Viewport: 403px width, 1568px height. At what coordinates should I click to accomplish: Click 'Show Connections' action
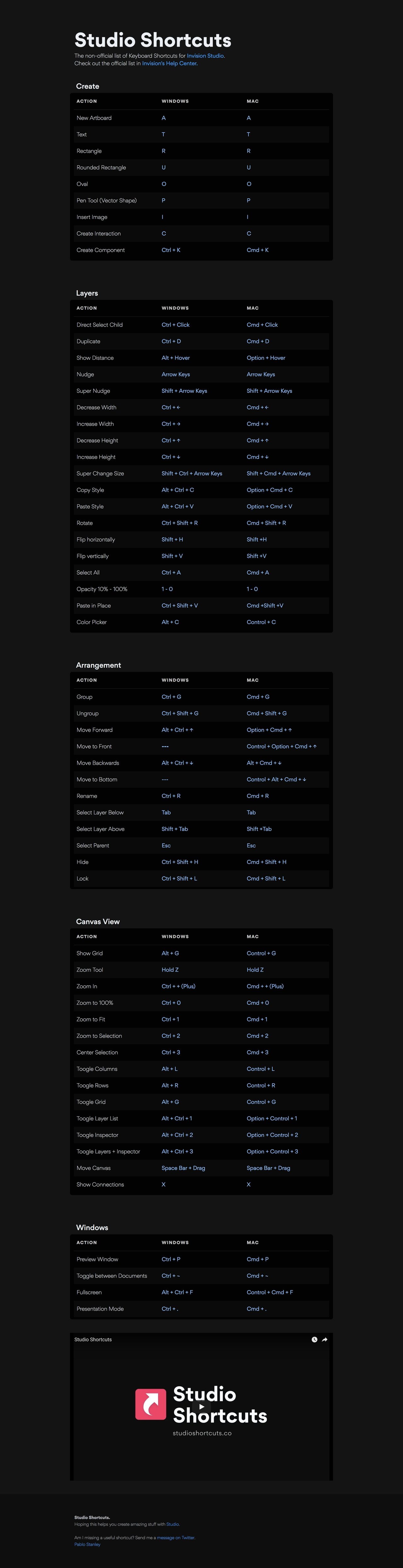[100, 1185]
